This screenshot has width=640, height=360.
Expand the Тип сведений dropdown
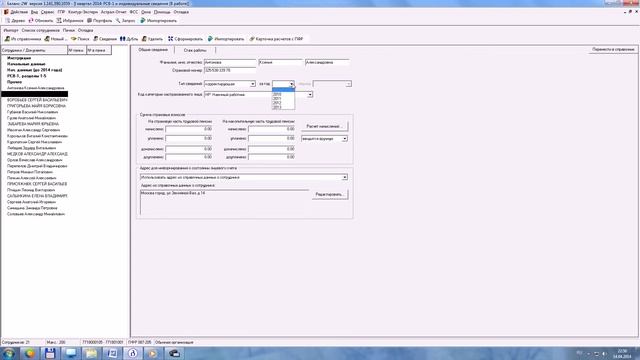252,84
